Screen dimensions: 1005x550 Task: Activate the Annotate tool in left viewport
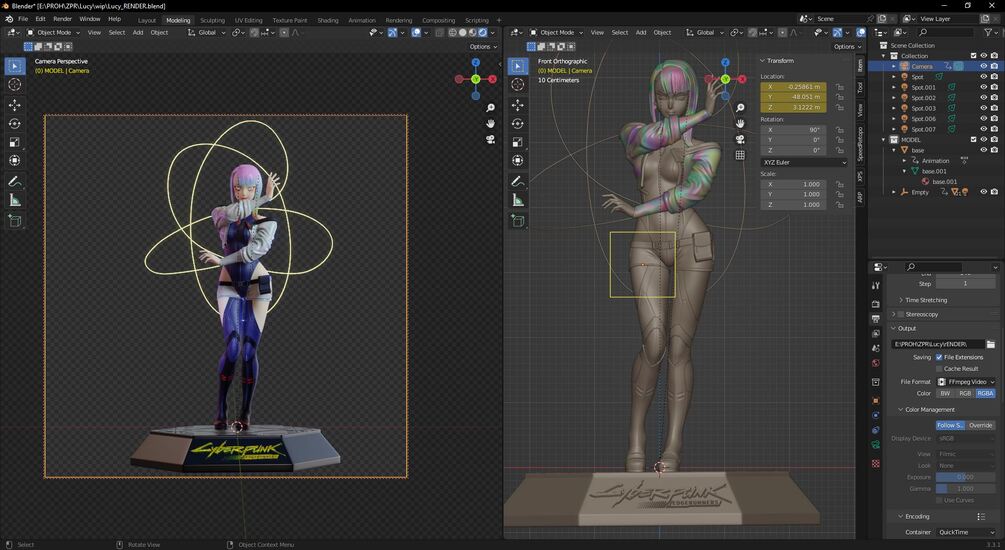(x=15, y=182)
